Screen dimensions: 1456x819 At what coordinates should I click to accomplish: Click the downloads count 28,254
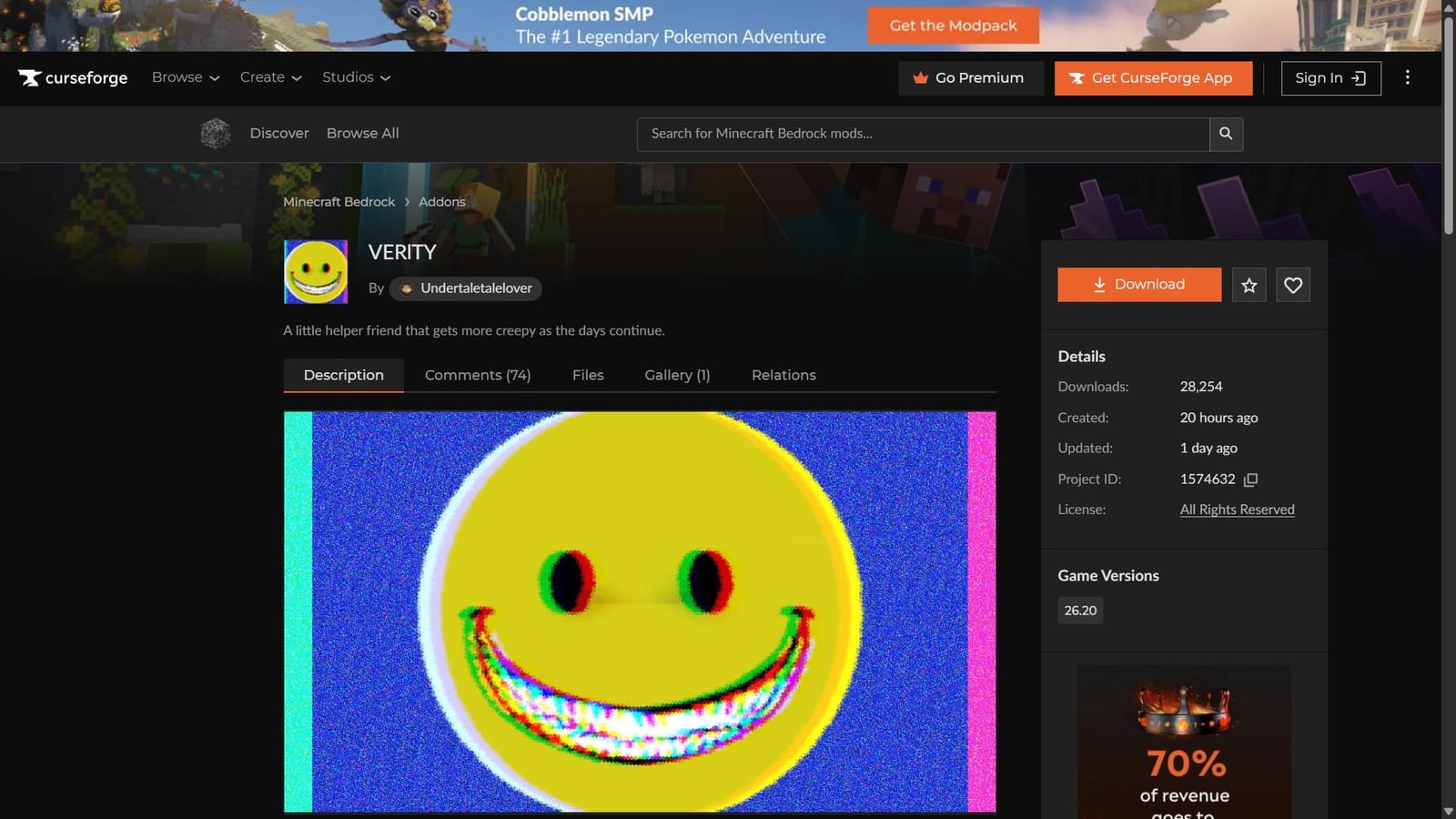[x=1201, y=387]
